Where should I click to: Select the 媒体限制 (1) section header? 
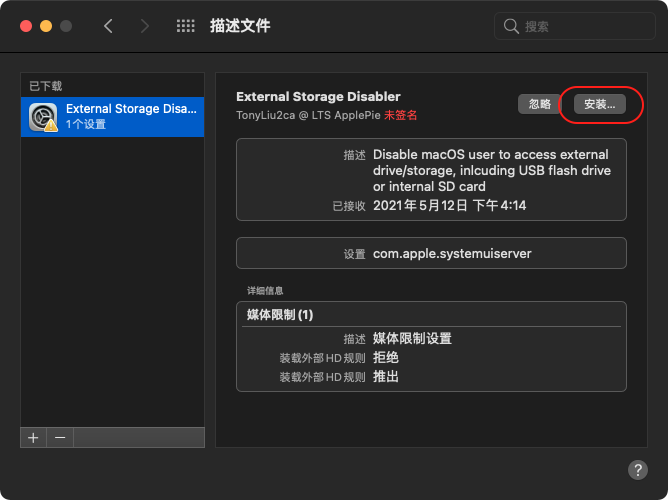pos(280,314)
